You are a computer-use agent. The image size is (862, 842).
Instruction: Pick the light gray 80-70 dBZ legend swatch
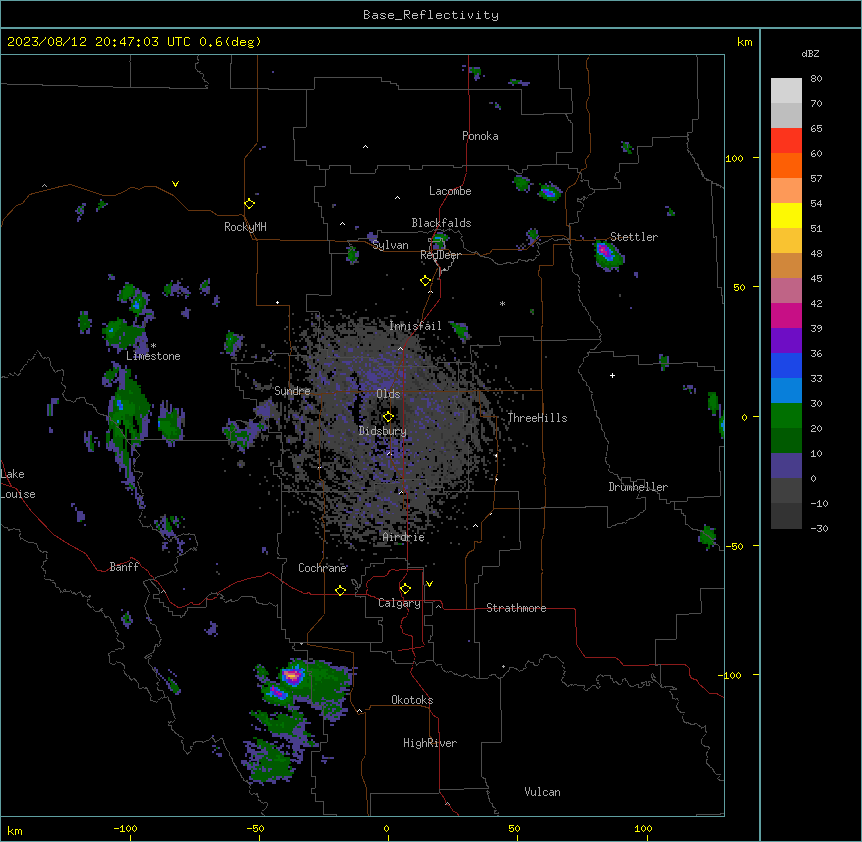tap(786, 90)
